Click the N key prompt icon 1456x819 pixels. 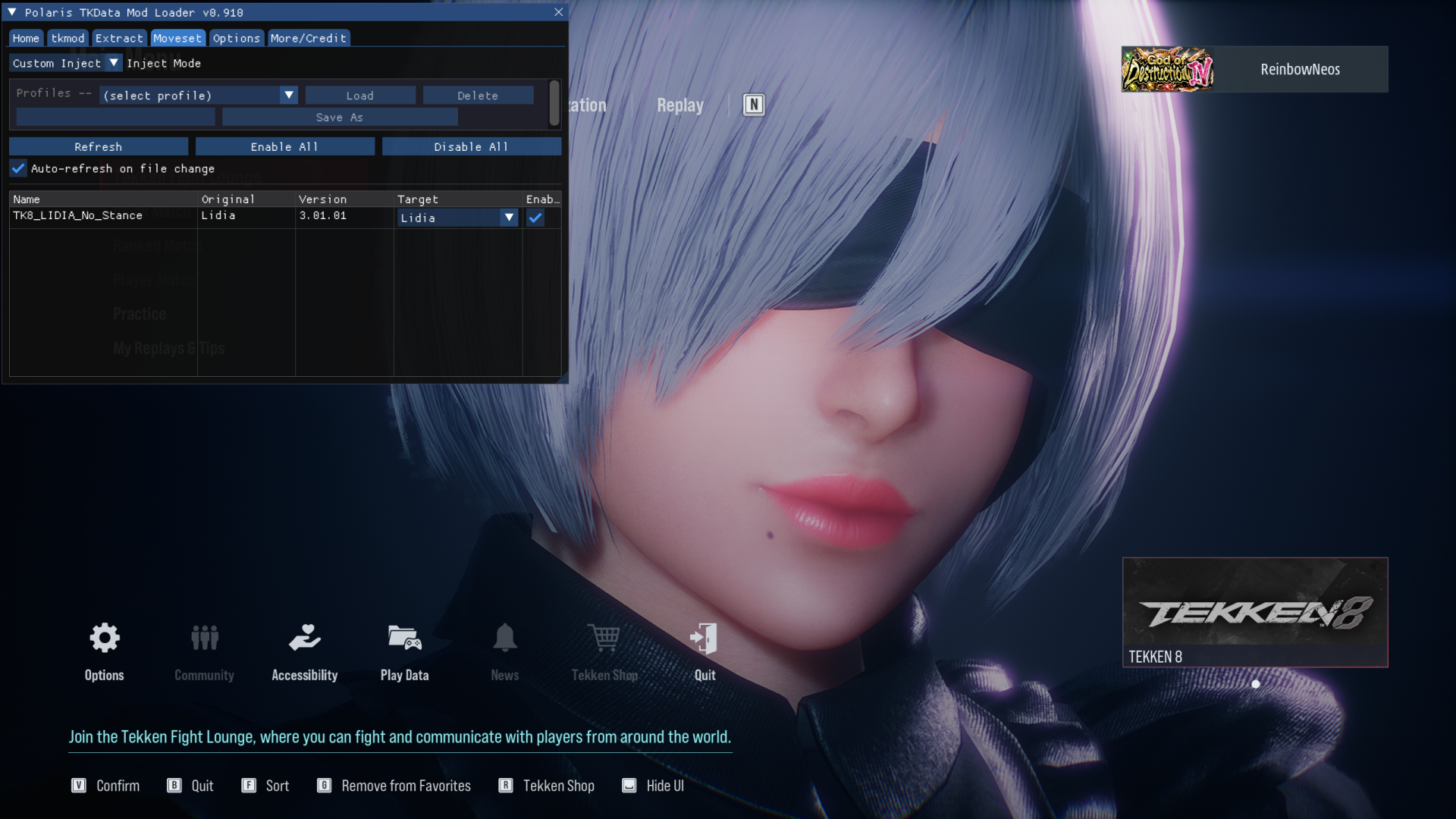pos(754,105)
